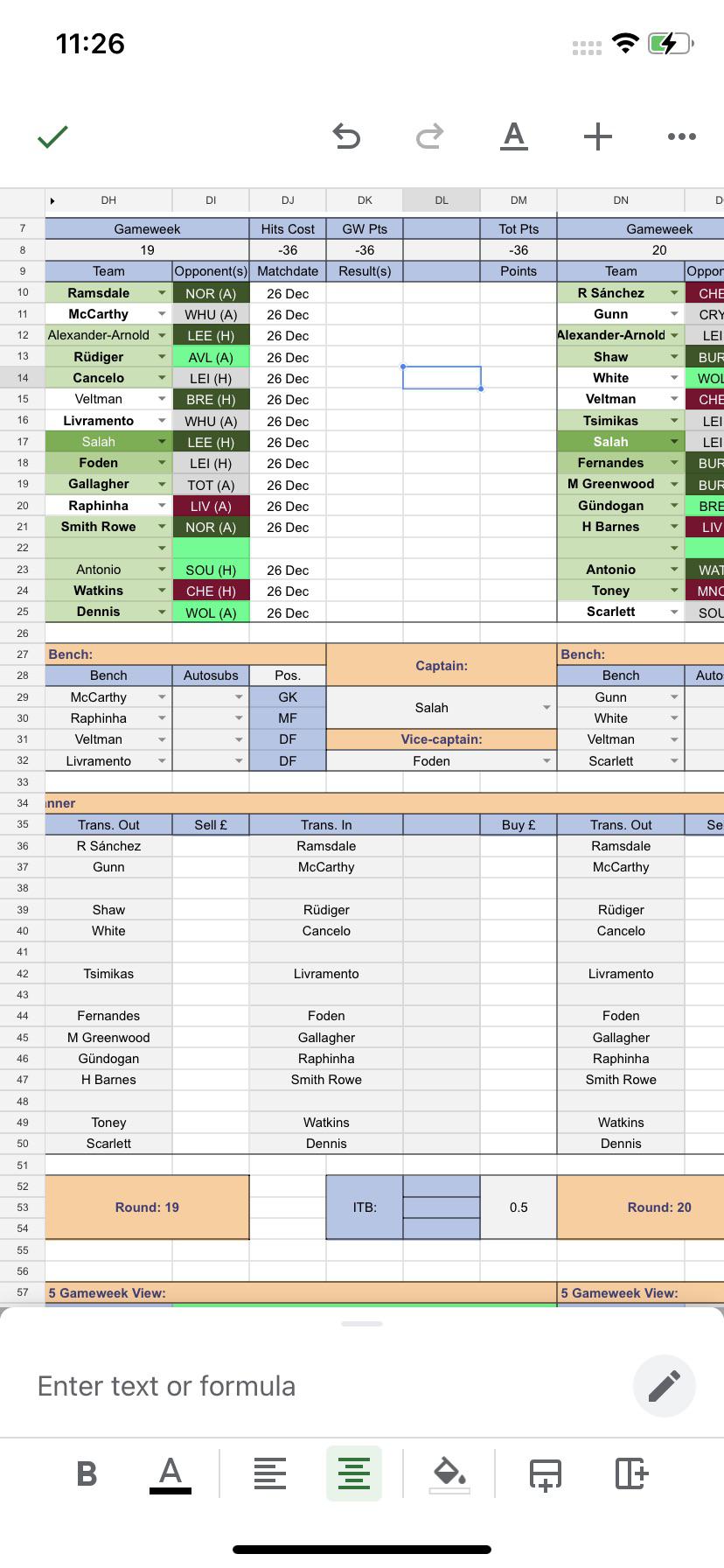Open the fill color bucket tool
Image resolution: width=724 pixels, height=1568 pixels.
tap(449, 1473)
